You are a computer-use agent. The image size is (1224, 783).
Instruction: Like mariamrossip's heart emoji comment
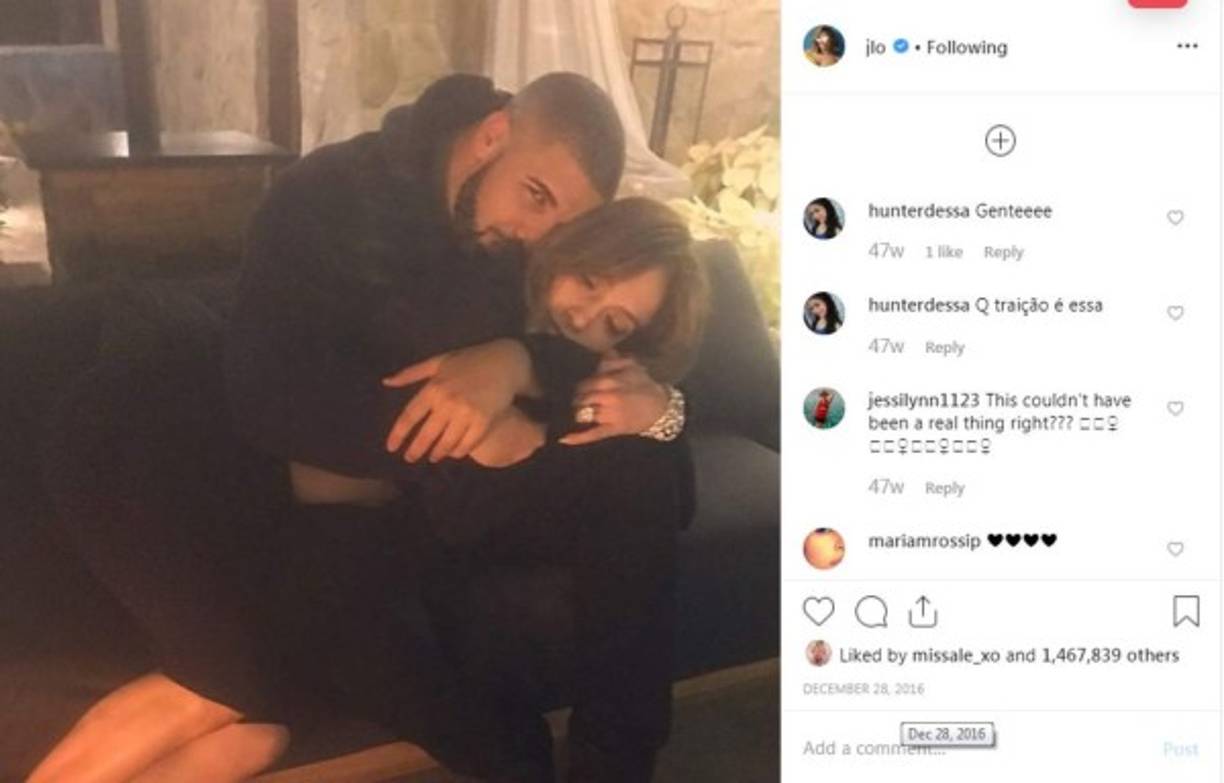1174,549
